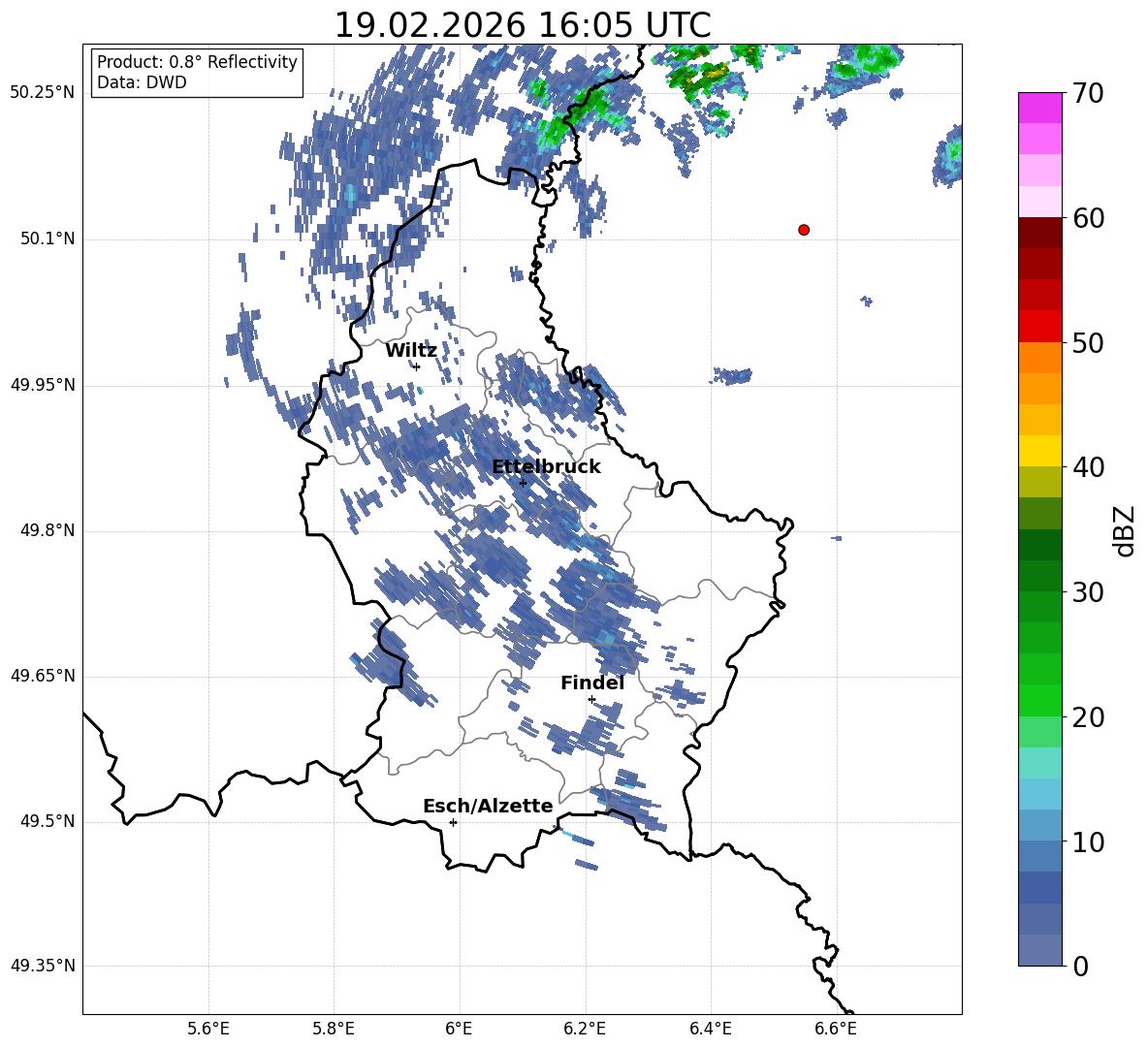Click the Esch/Alzette location cross marker
The image size is (1148, 1048).
click(453, 822)
